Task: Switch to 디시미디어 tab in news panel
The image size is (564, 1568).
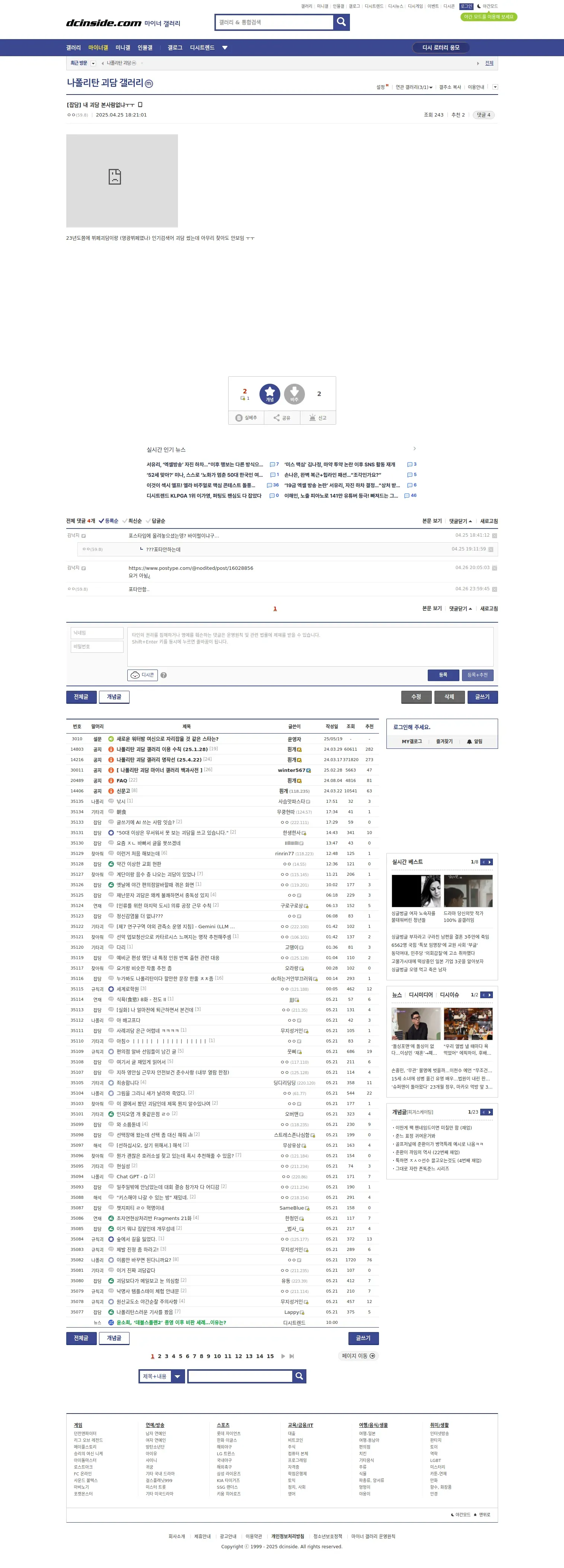Action: 421,994
